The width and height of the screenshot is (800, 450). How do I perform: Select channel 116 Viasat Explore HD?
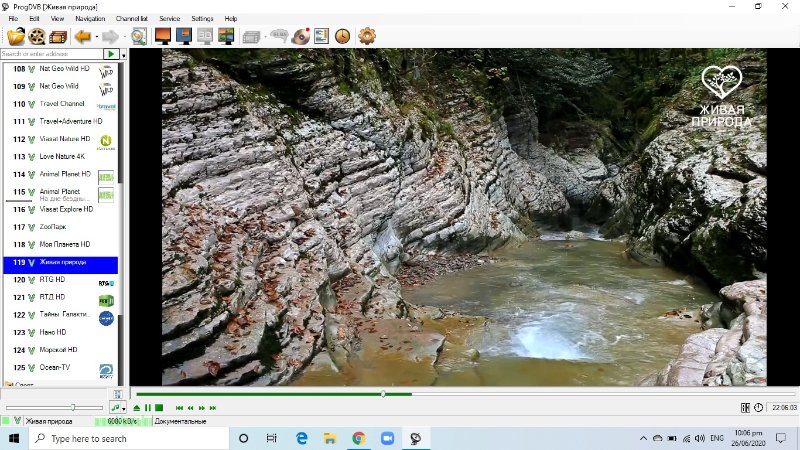[x=60, y=210]
